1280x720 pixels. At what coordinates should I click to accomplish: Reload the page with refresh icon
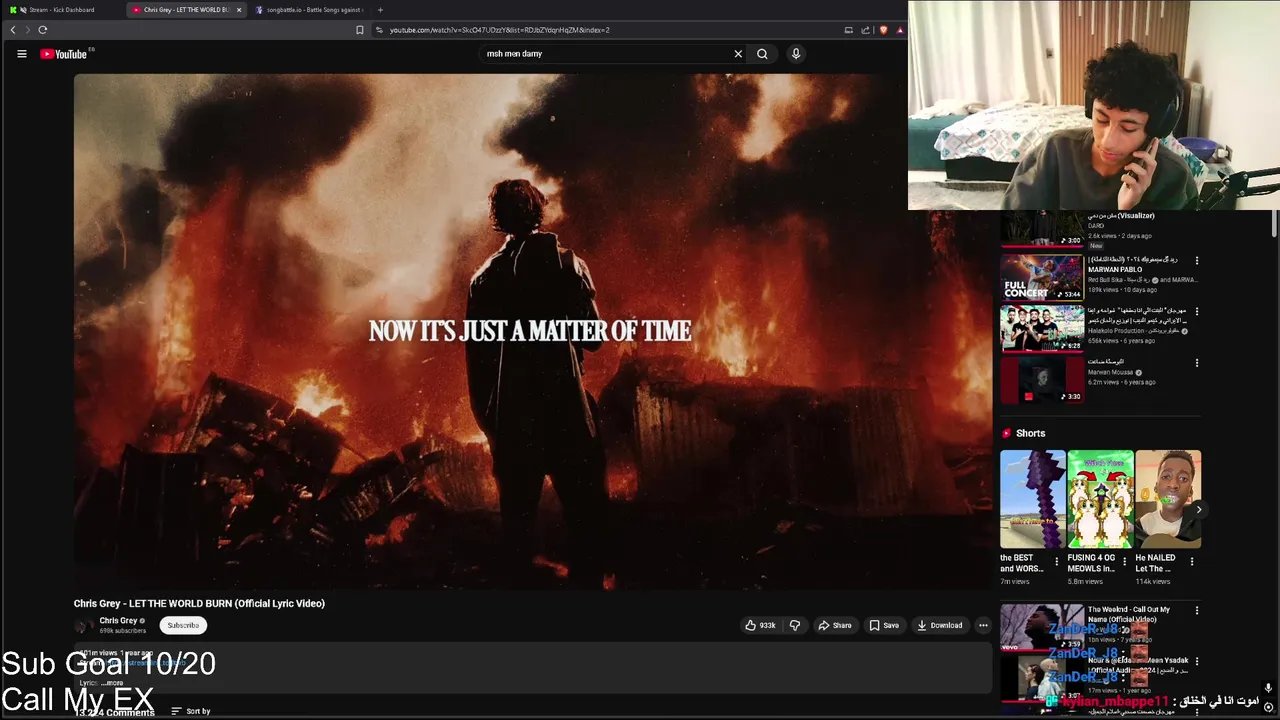43,30
